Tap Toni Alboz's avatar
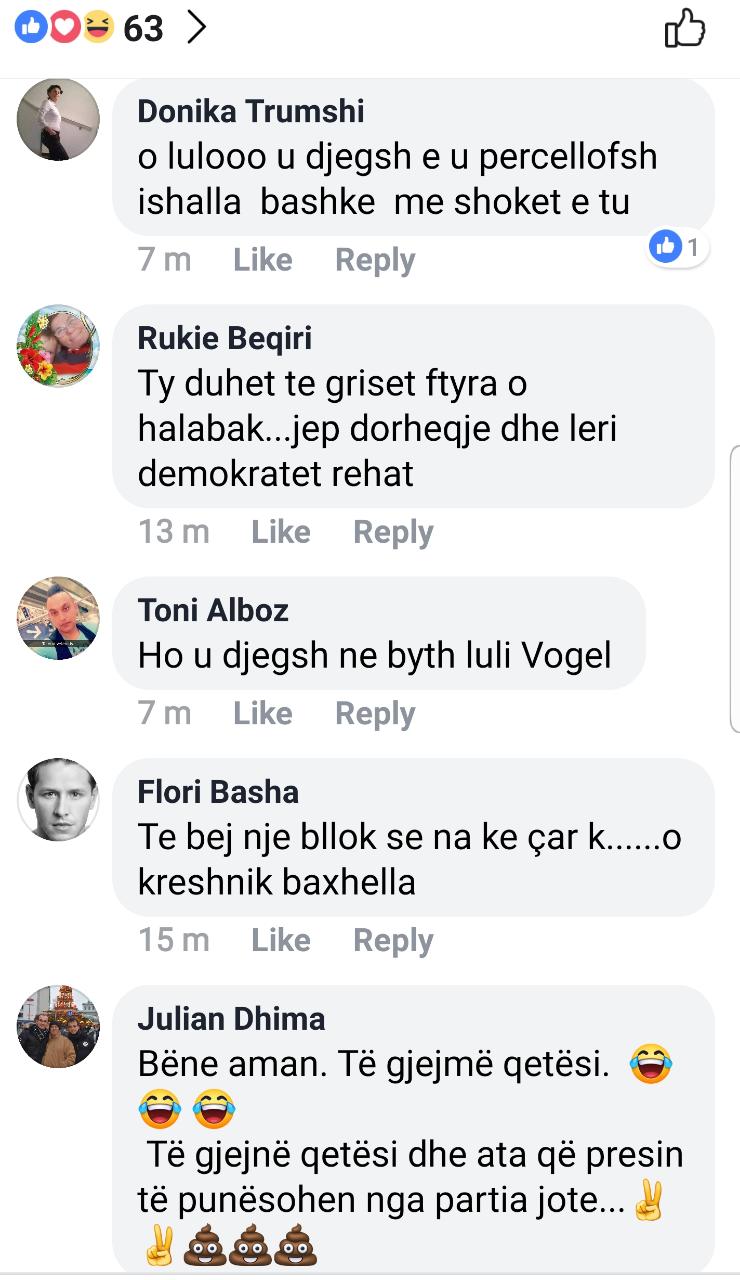This screenshot has height=1280, width=740. click(59, 618)
